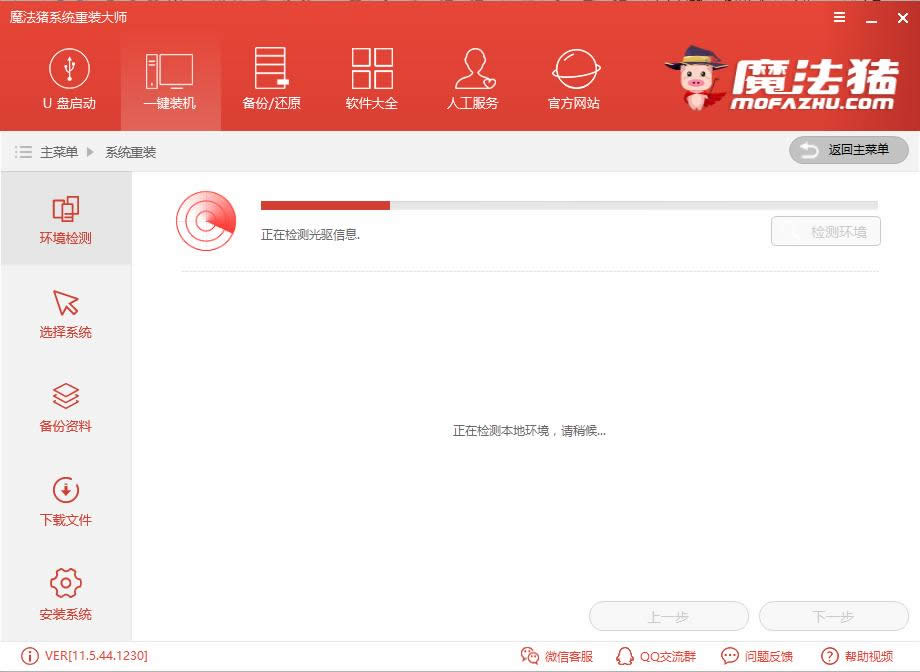Image resolution: width=920 pixels, height=672 pixels.
Task: Click the environment detection progress bar
Action: [x=568, y=205]
